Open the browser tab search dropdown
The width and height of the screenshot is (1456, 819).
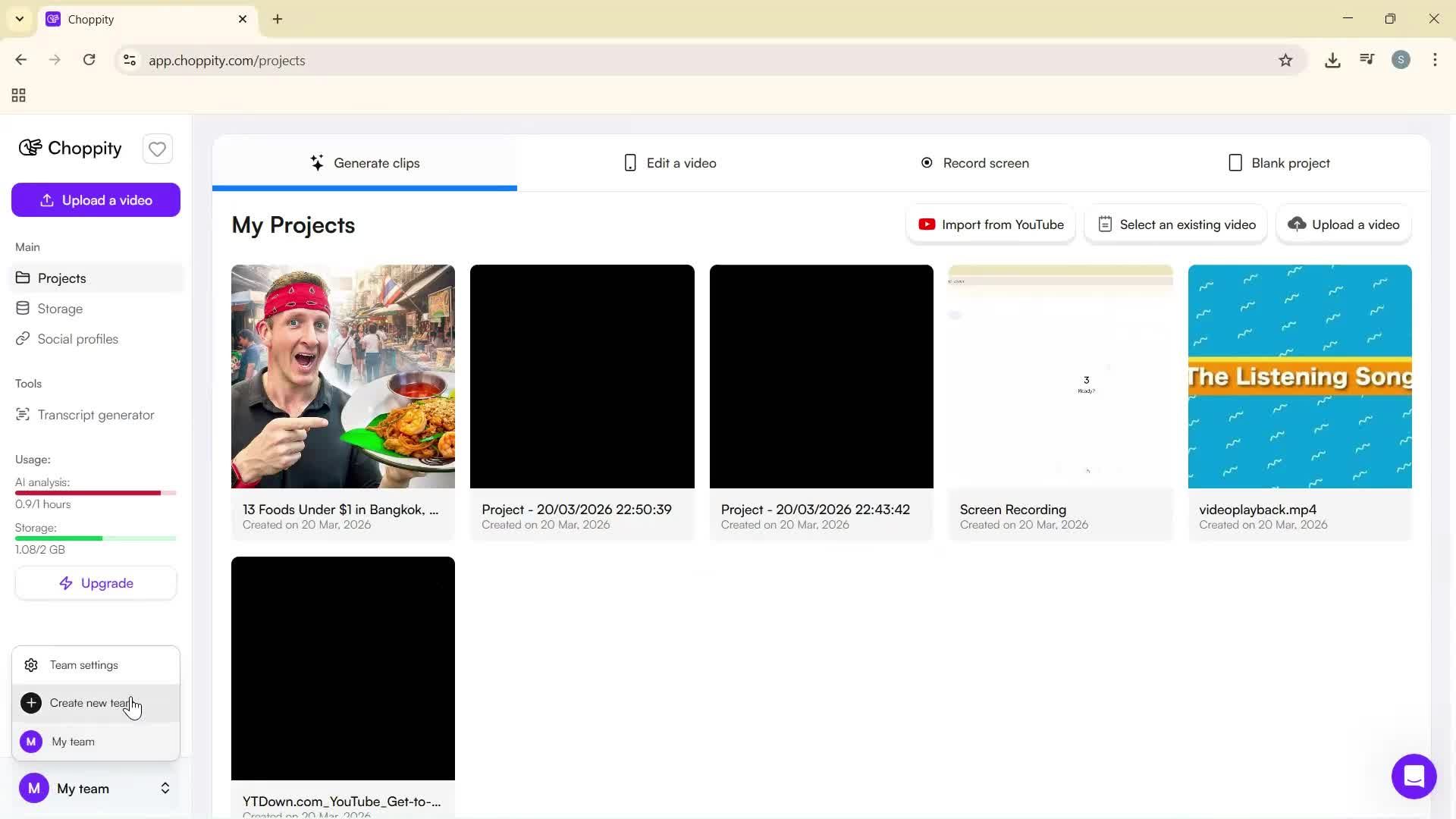point(19,19)
